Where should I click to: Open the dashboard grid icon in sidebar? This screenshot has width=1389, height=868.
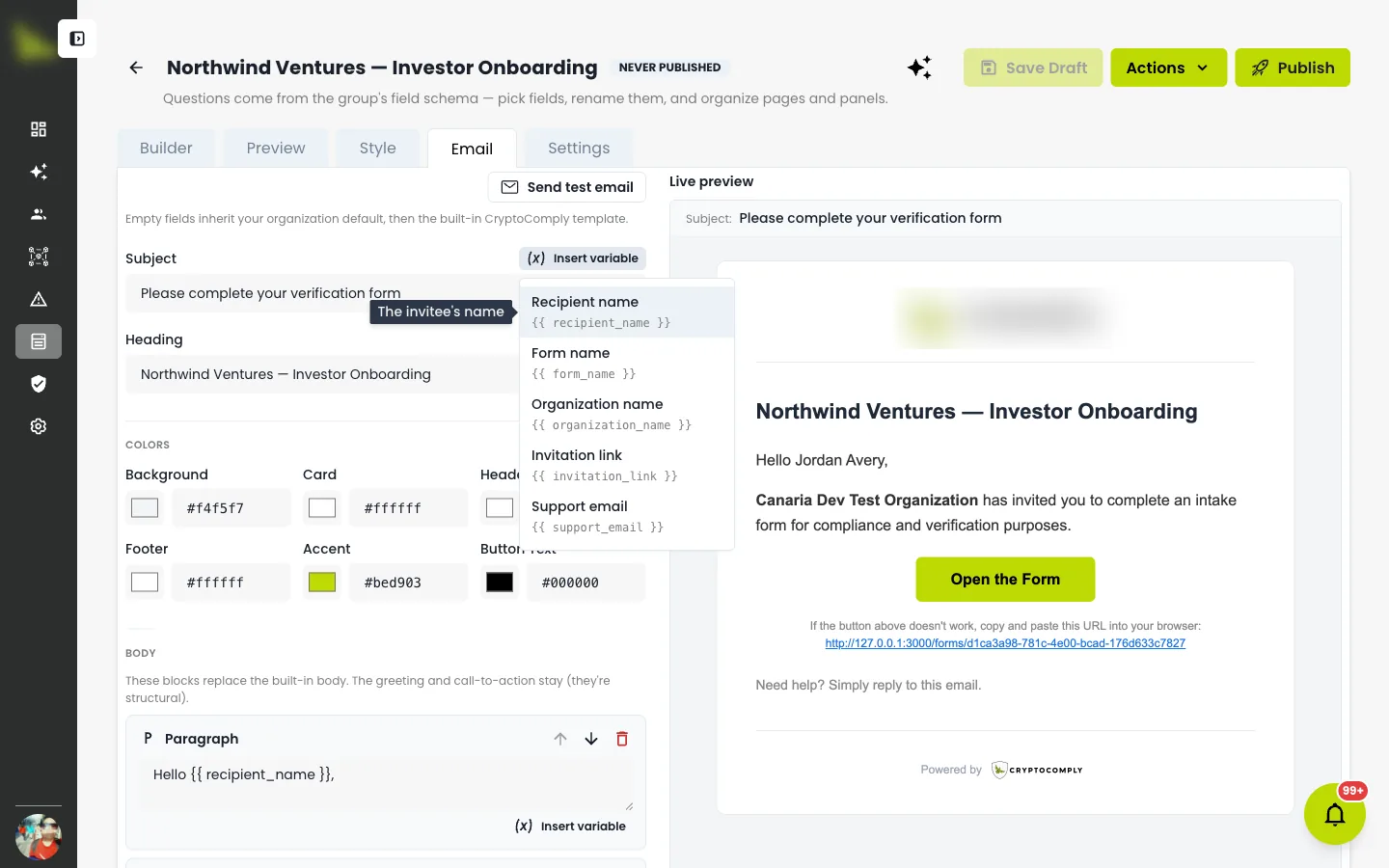coord(39,129)
